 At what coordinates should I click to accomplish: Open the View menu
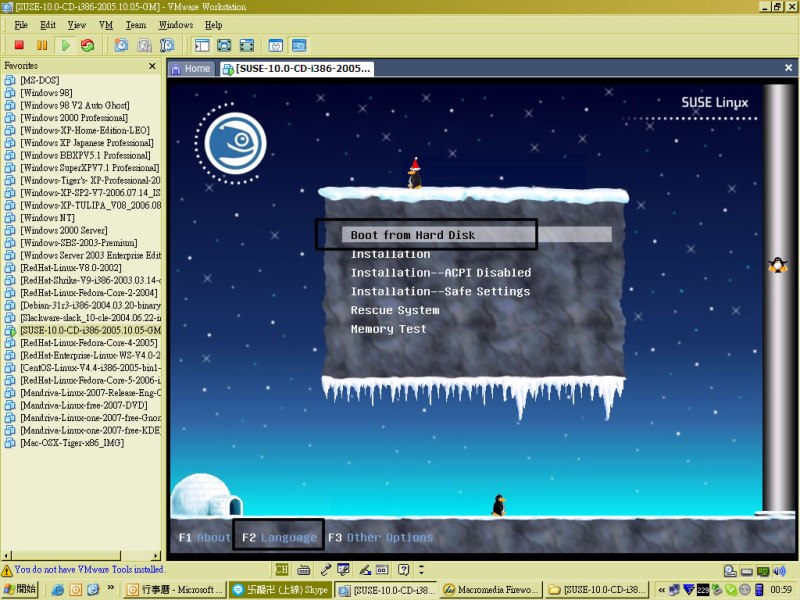(77, 25)
